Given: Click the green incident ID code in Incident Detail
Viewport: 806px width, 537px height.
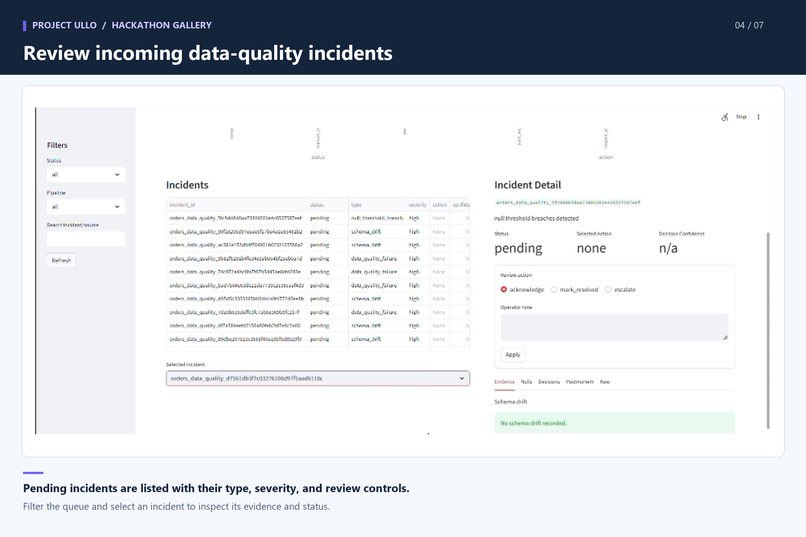Looking at the screenshot, I should click(x=568, y=202).
